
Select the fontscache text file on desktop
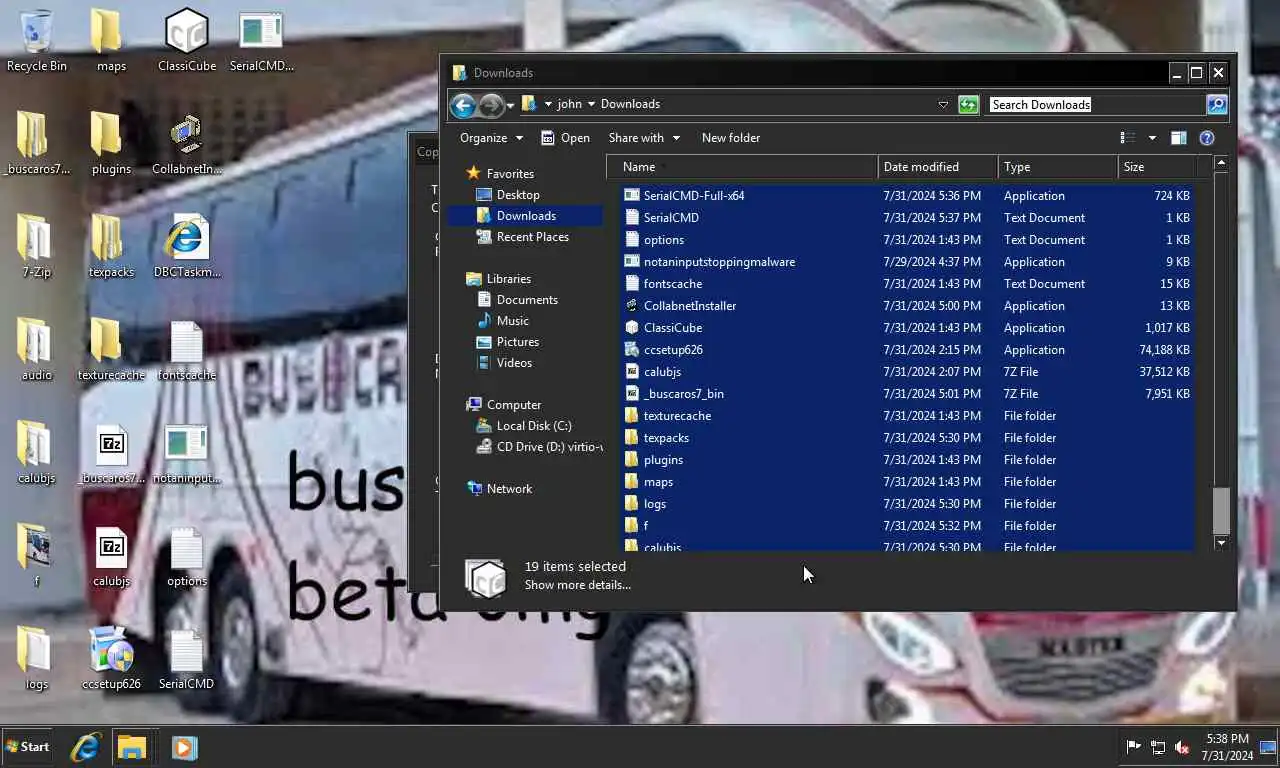pyautogui.click(x=187, y=351)
